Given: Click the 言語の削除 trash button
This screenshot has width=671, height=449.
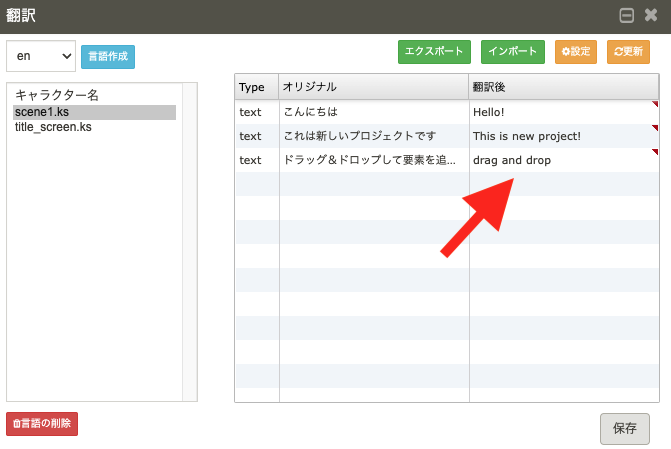Looking at the screenshot, I should tap(42, 424).
